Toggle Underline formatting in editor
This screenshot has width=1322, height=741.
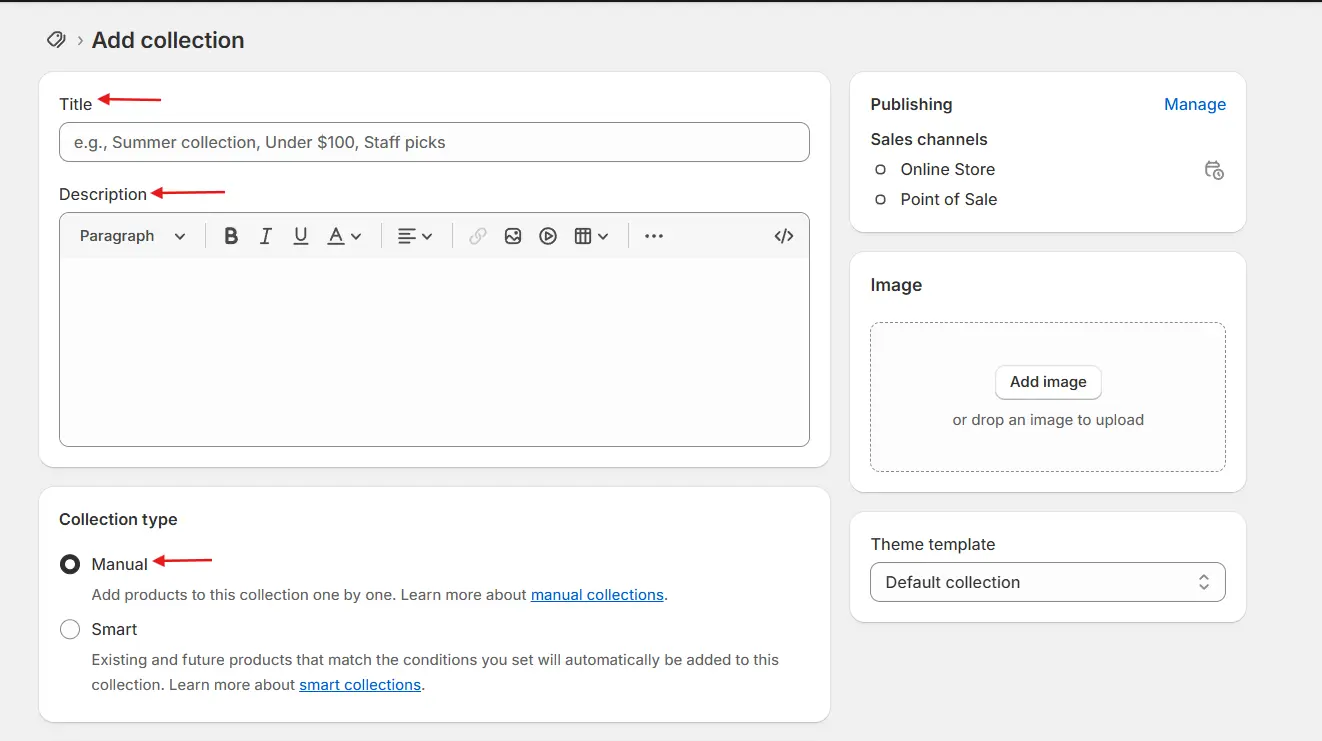300,236
